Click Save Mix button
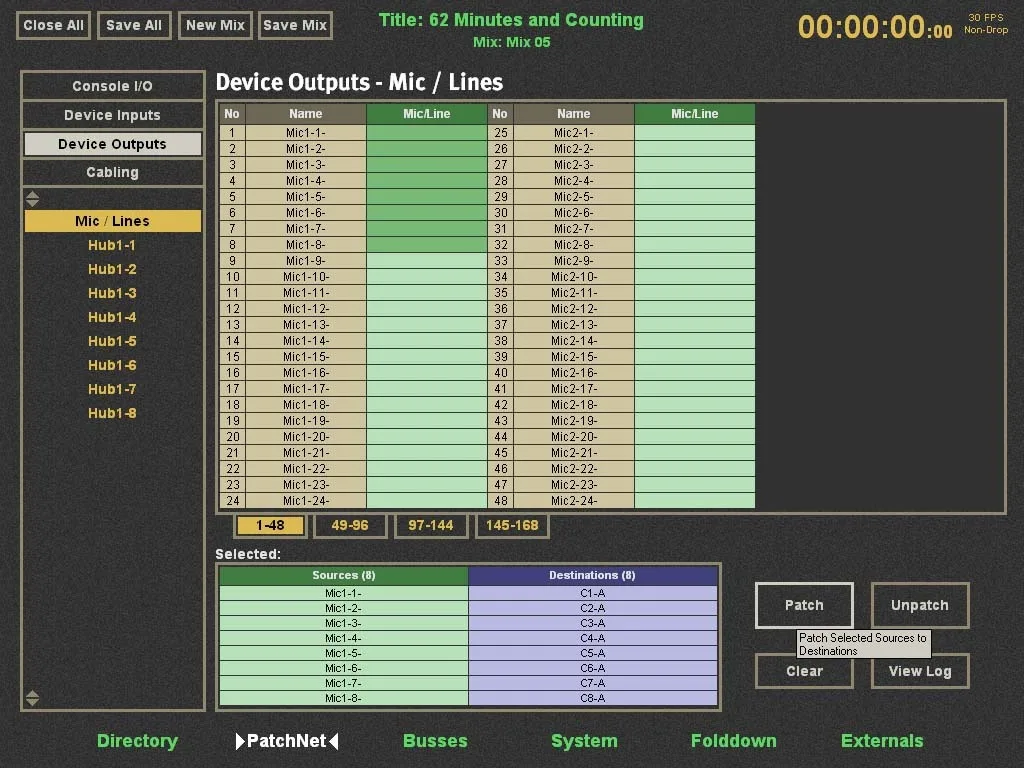 tap(295, 25)
